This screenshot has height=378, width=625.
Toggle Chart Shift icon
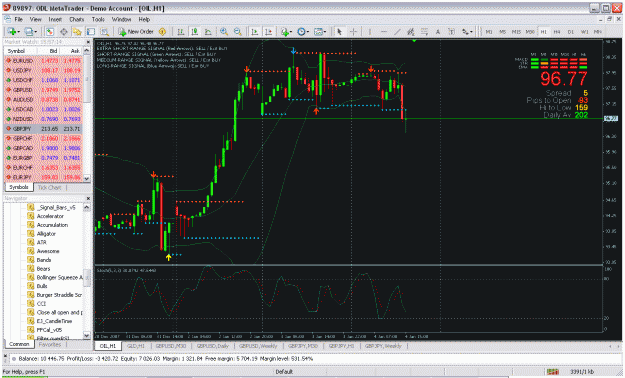pos(268,32)
